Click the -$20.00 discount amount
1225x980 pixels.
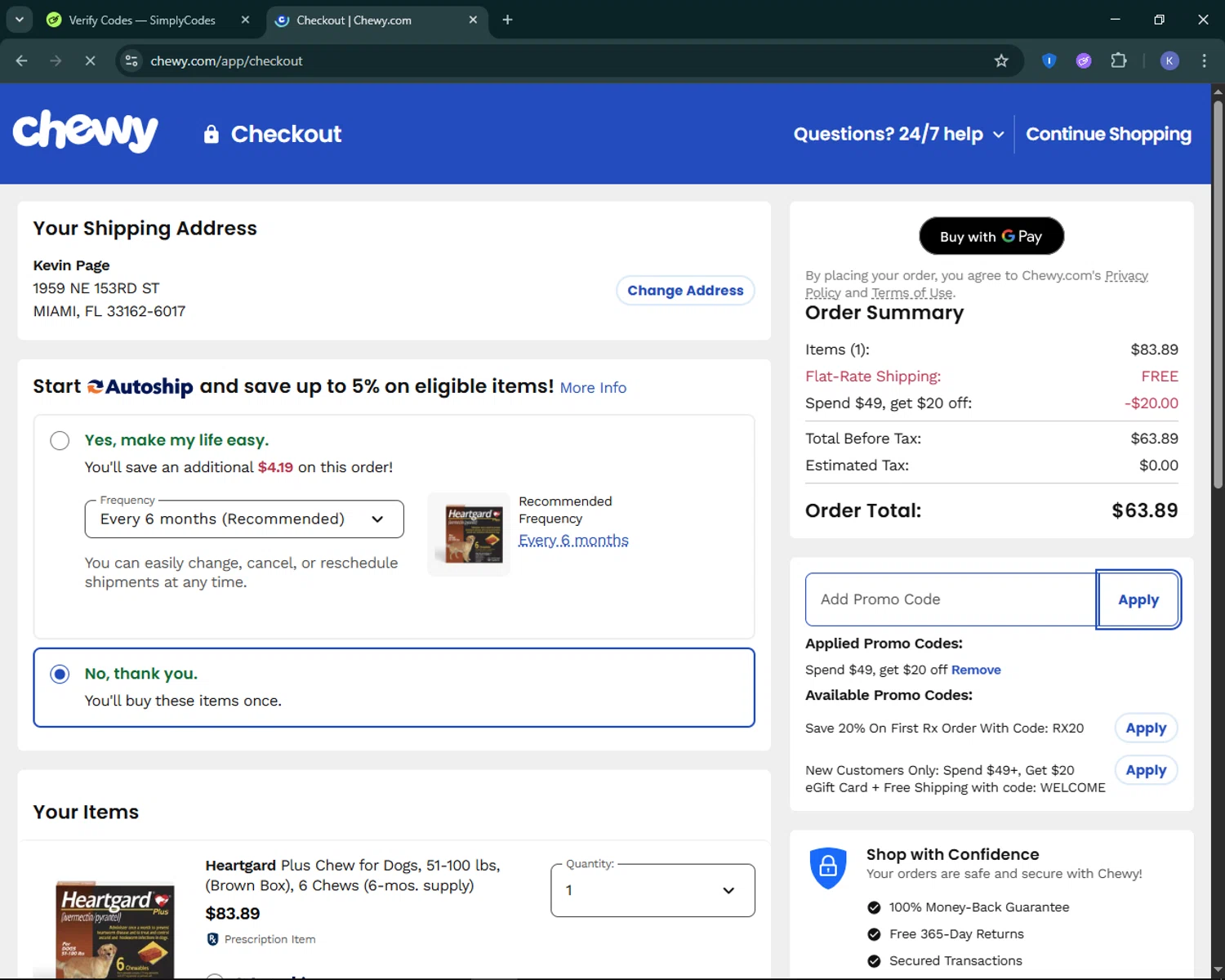[1151, 403]
